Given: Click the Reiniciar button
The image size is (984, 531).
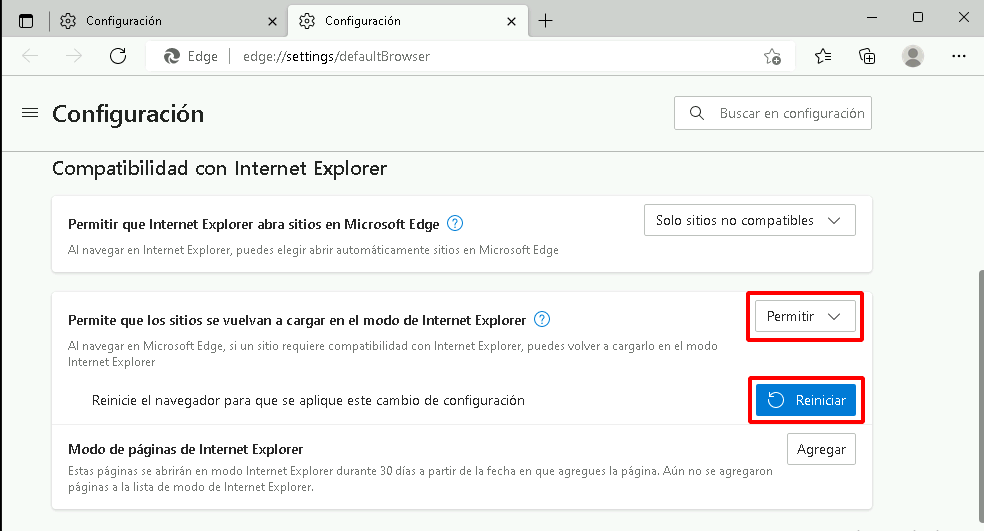Looking at the screenshot, I should tap(806, 400).
